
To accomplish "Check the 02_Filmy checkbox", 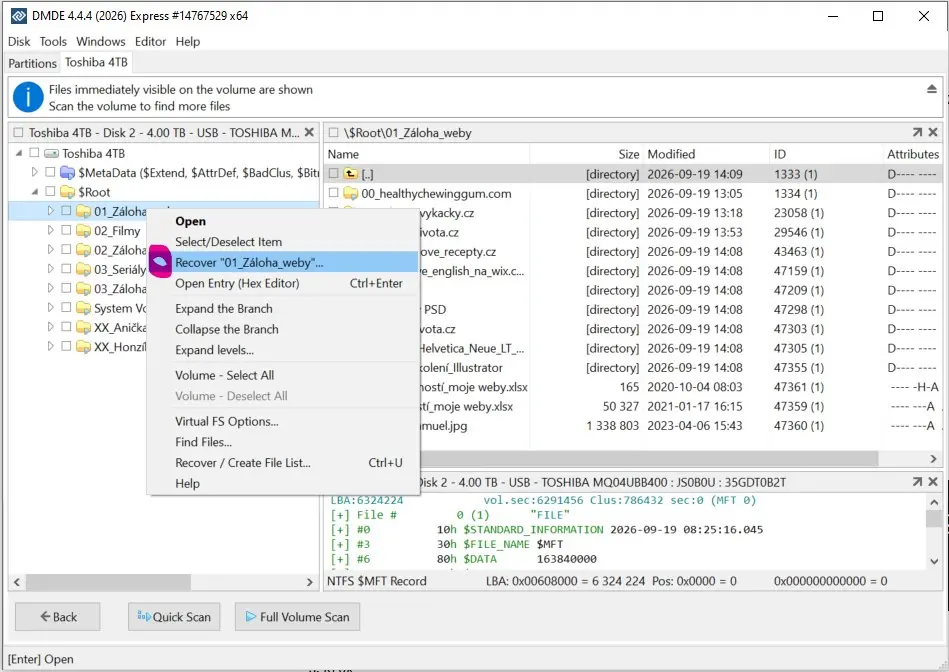I will click(66, 230).
